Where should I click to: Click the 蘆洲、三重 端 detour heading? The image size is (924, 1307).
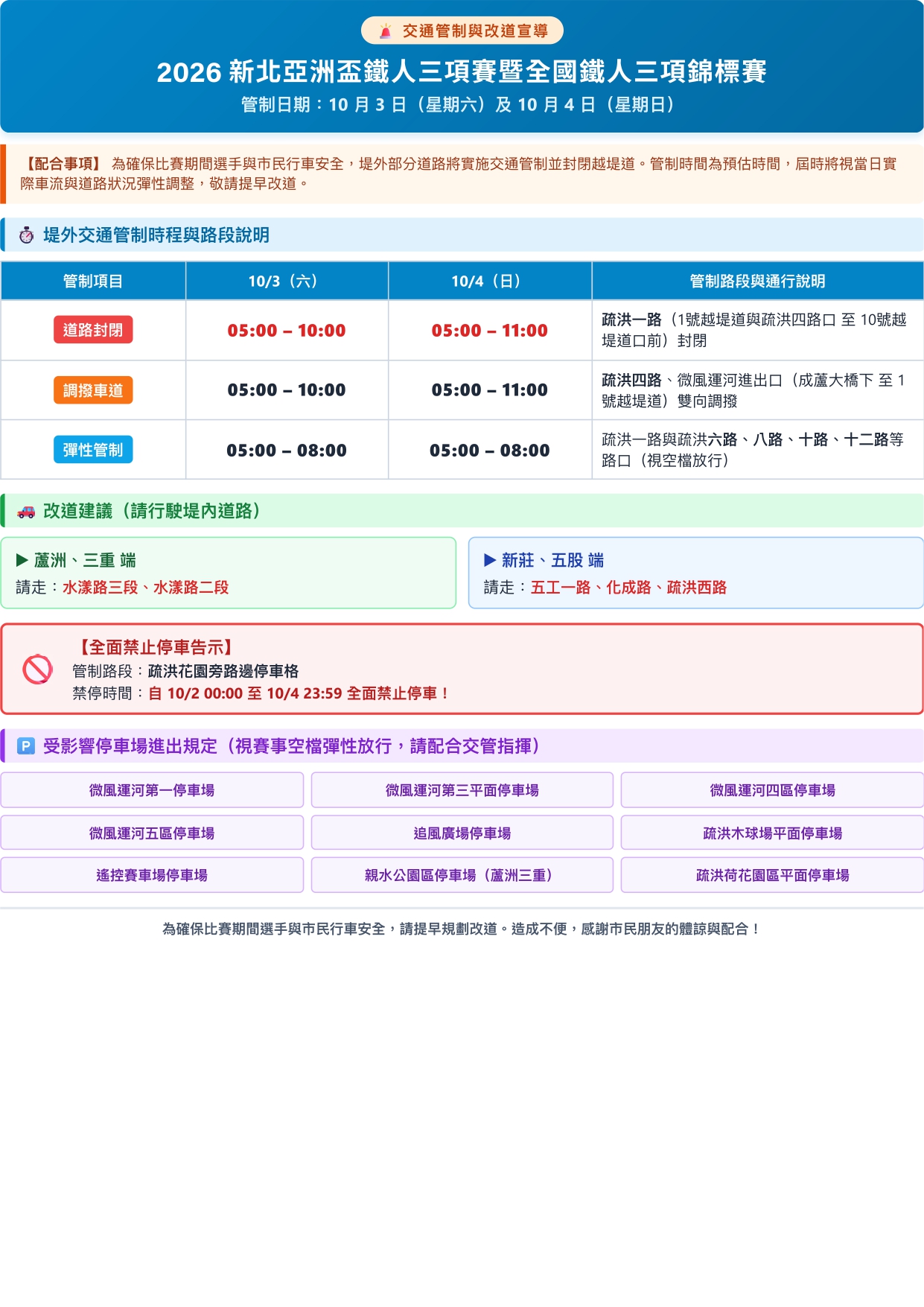(76, 560)
